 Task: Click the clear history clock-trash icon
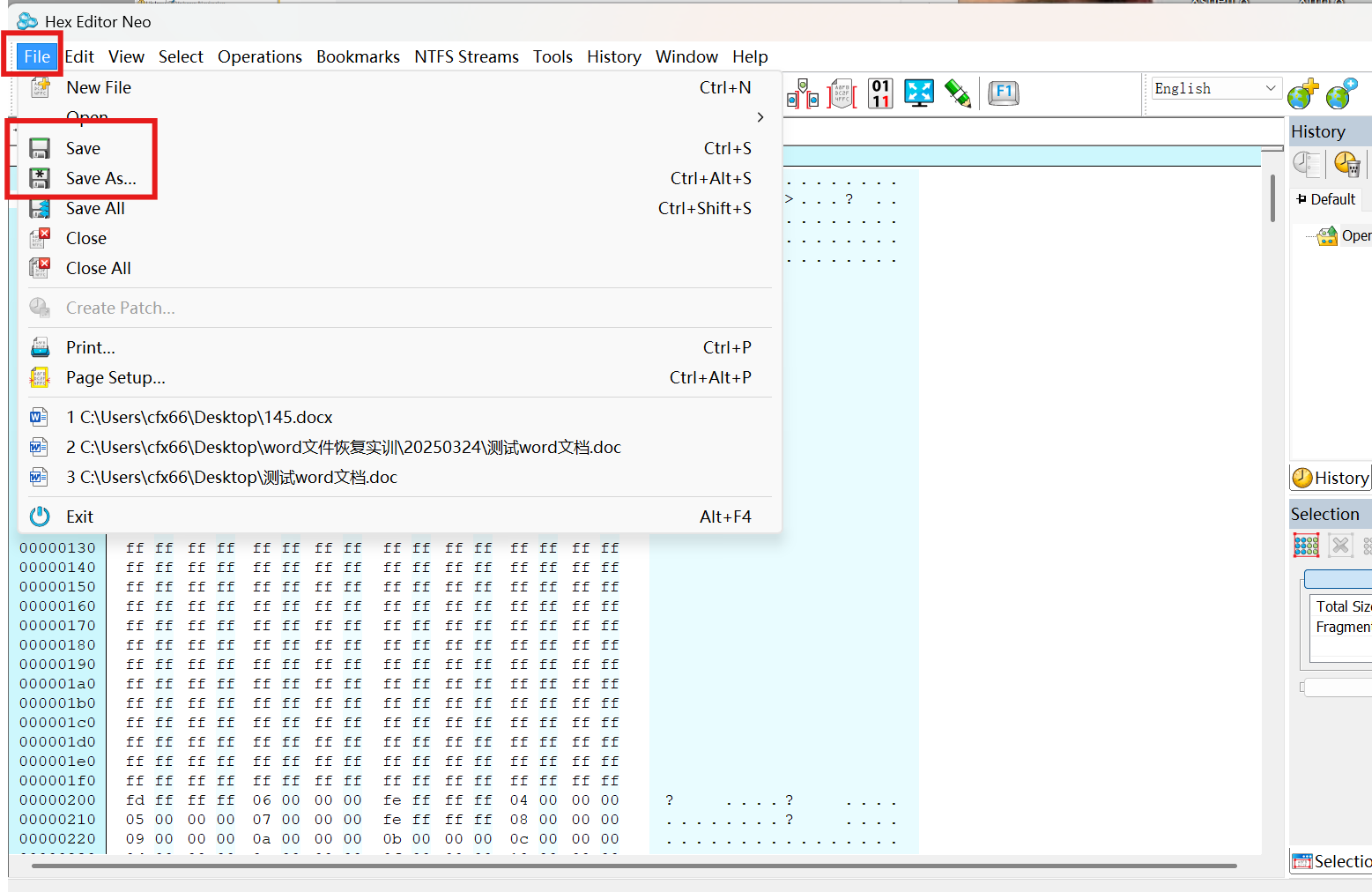point(1347,164)
